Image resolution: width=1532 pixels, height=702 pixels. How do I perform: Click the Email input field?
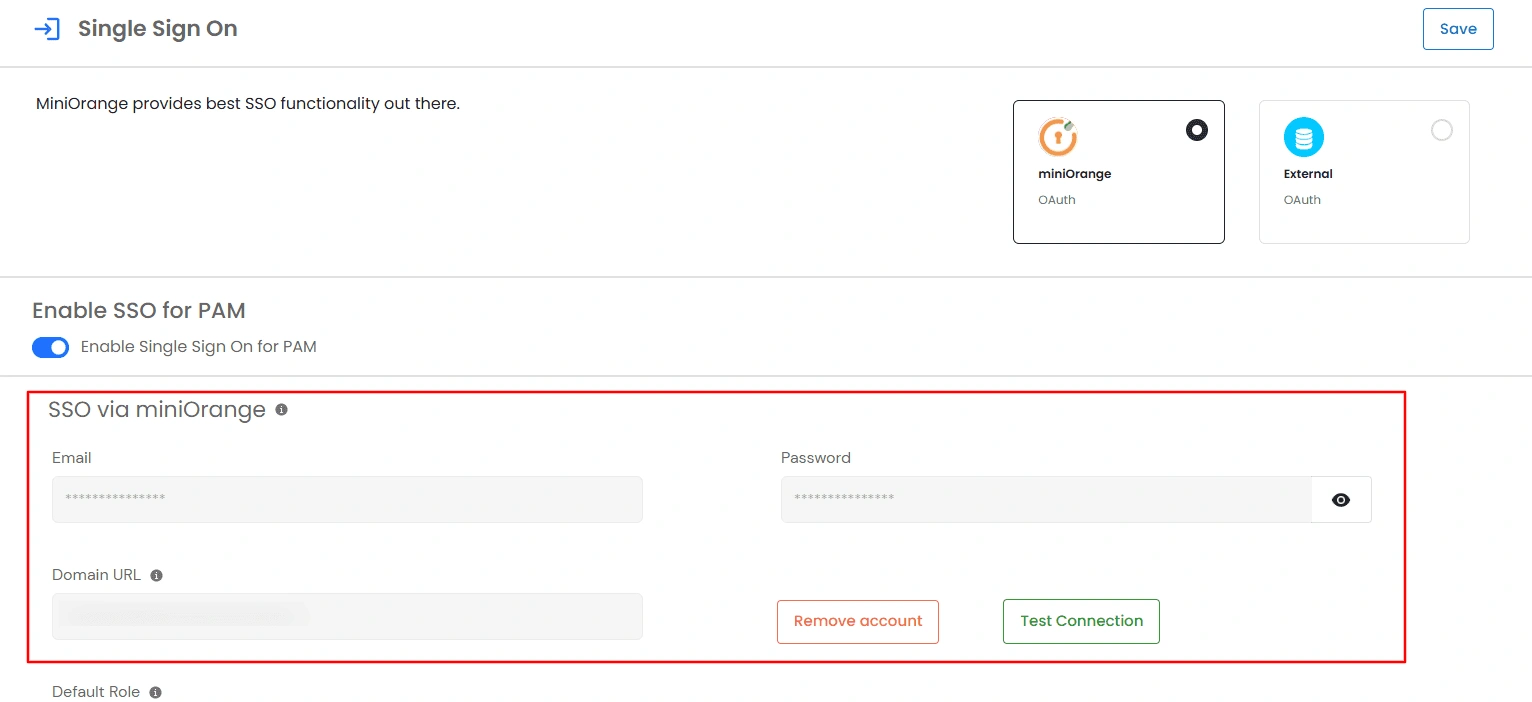[347, 499]
